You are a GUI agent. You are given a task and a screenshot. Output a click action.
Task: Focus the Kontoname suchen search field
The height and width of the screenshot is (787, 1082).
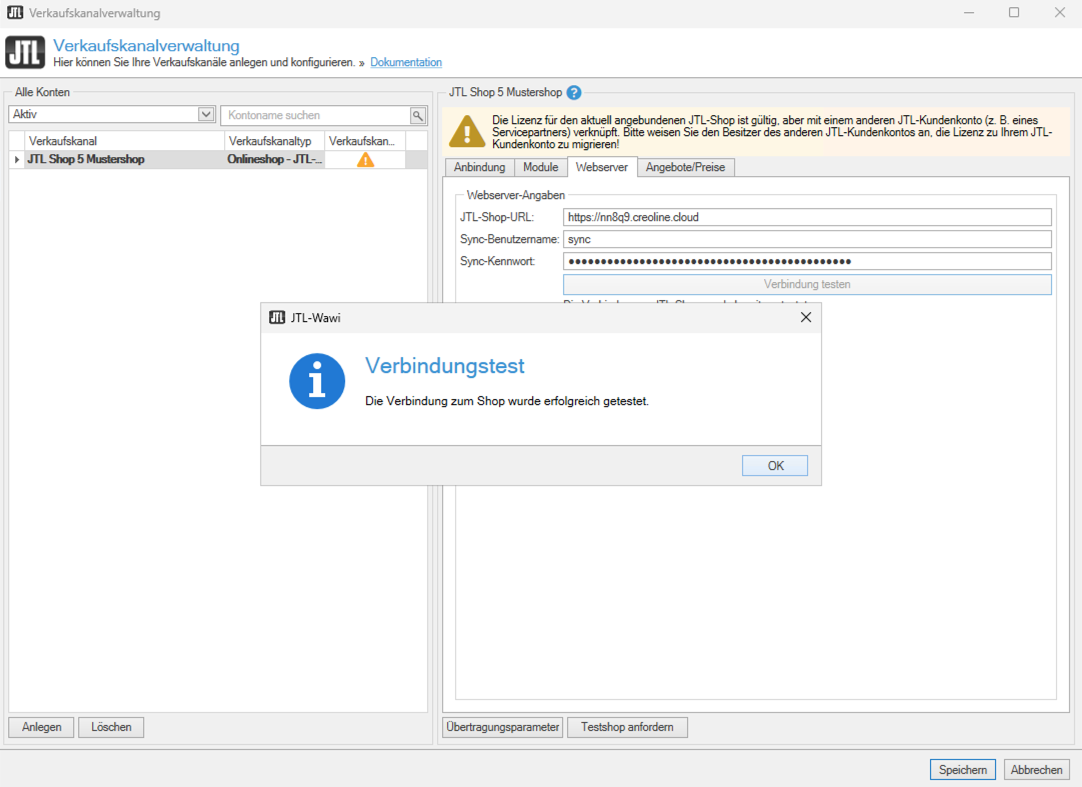[315, 115]
